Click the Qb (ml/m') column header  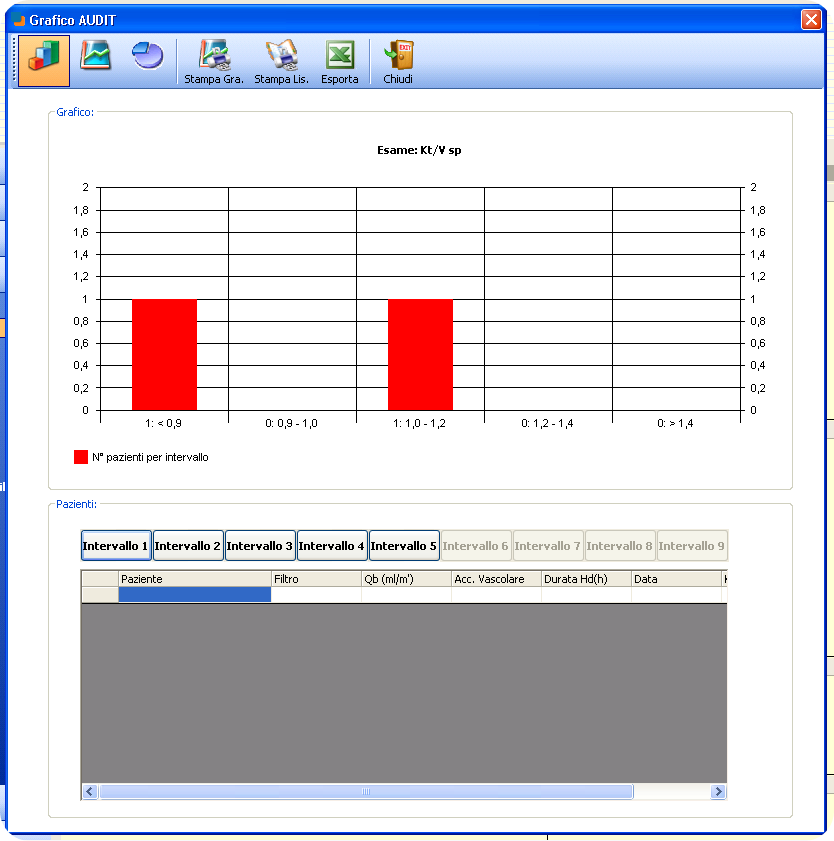407,579
